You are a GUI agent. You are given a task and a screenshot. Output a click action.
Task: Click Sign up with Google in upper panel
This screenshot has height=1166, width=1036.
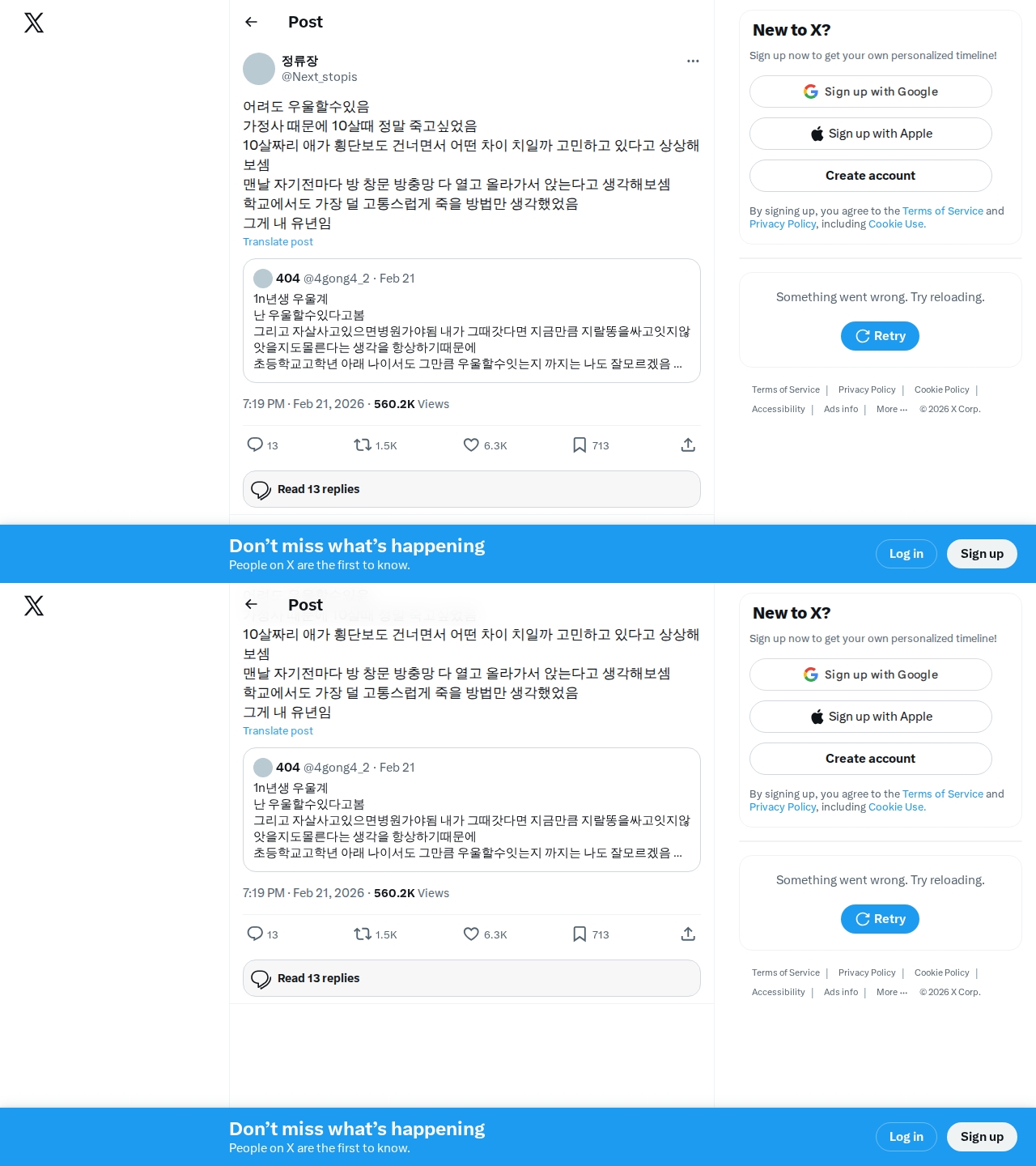[871, 91]
